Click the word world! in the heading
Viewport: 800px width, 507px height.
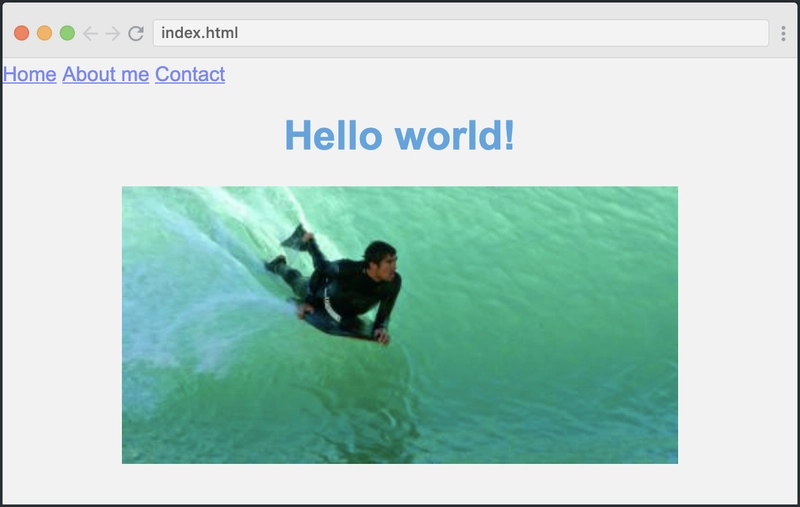click(455, 135)
